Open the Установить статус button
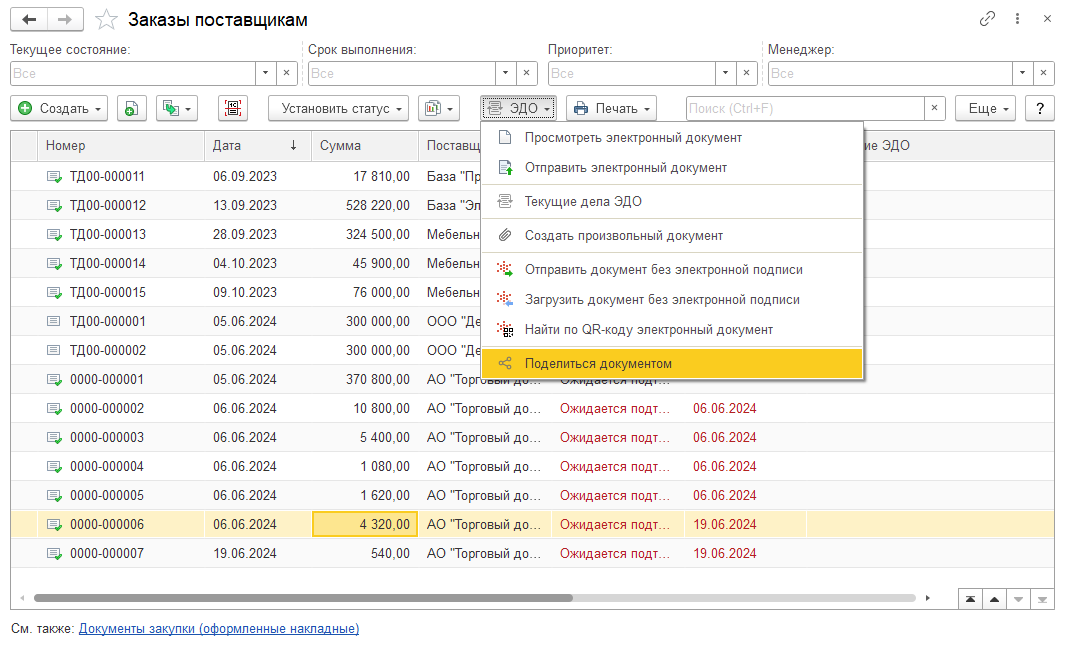The image size is (1071, 645). click(338, 109)
